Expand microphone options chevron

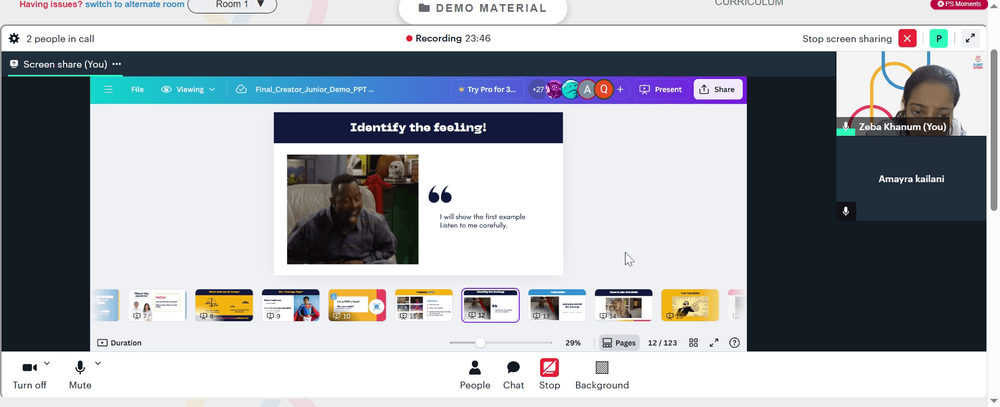98,364
